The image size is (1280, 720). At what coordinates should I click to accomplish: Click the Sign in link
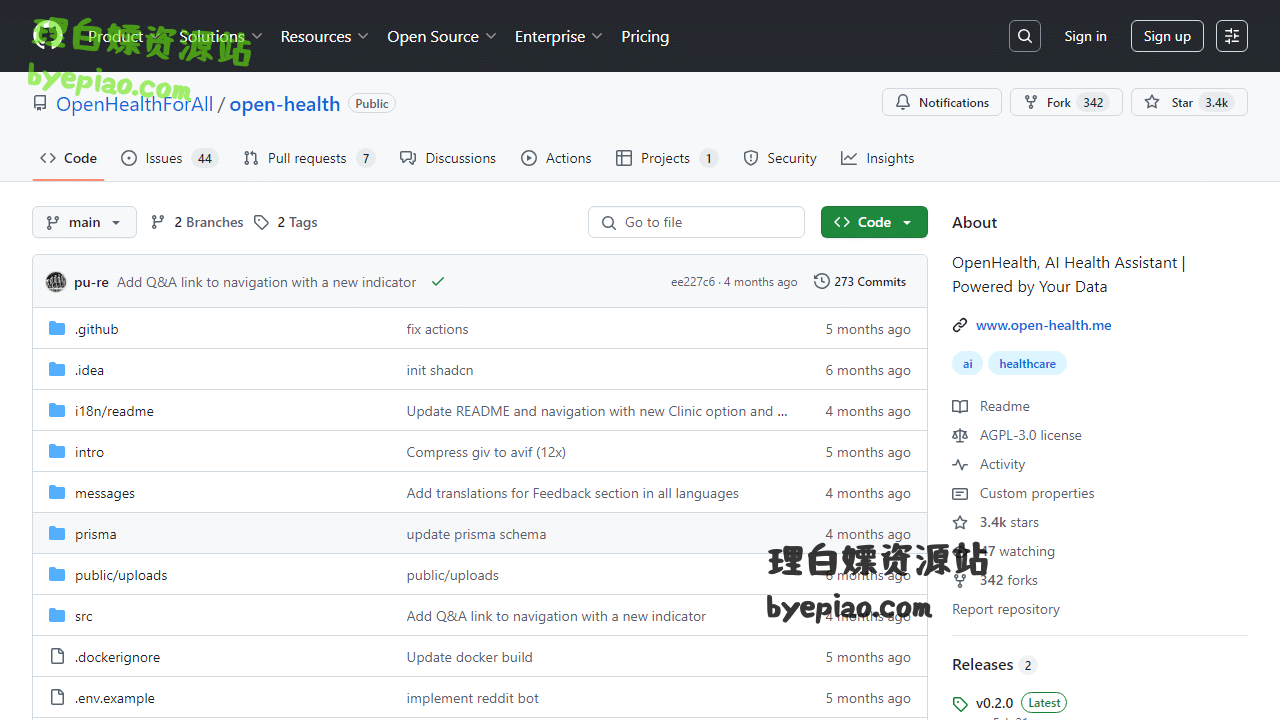(x=1085, y=36)
